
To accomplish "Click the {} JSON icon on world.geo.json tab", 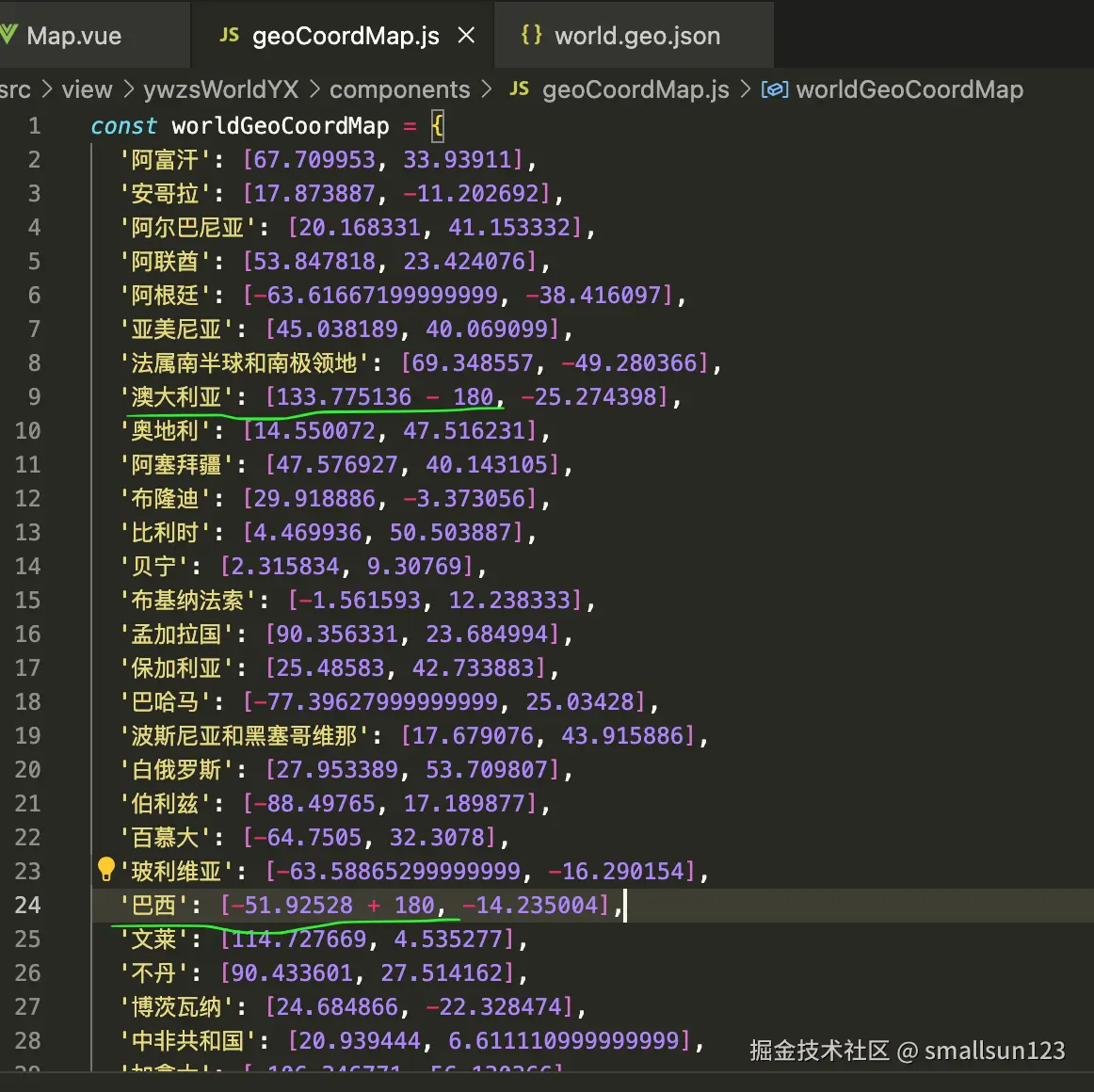I will tap(532, 35).
